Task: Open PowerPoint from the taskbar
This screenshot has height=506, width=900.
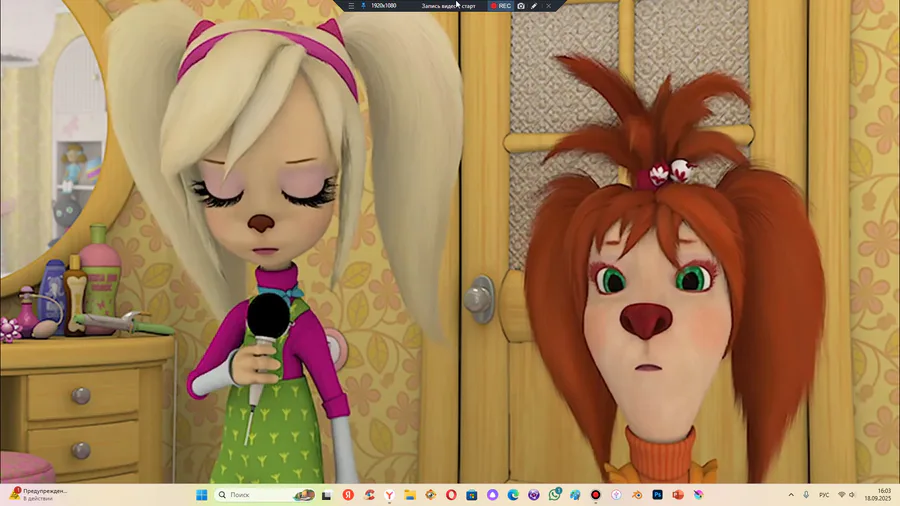Action: [678, 495]
